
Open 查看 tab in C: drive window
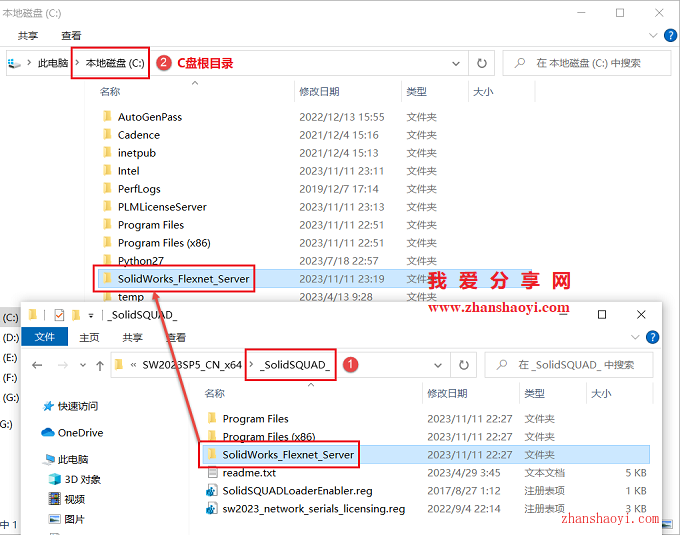pos(71,36)
